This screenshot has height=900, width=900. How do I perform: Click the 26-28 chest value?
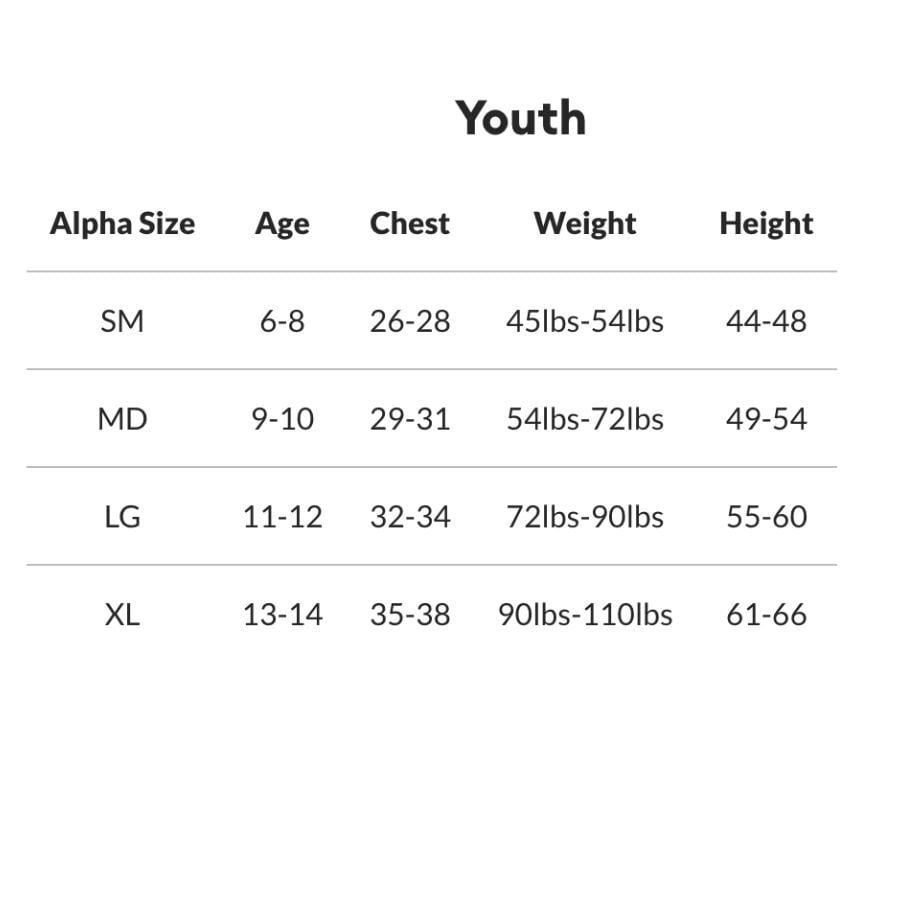(x=410, y=321)
